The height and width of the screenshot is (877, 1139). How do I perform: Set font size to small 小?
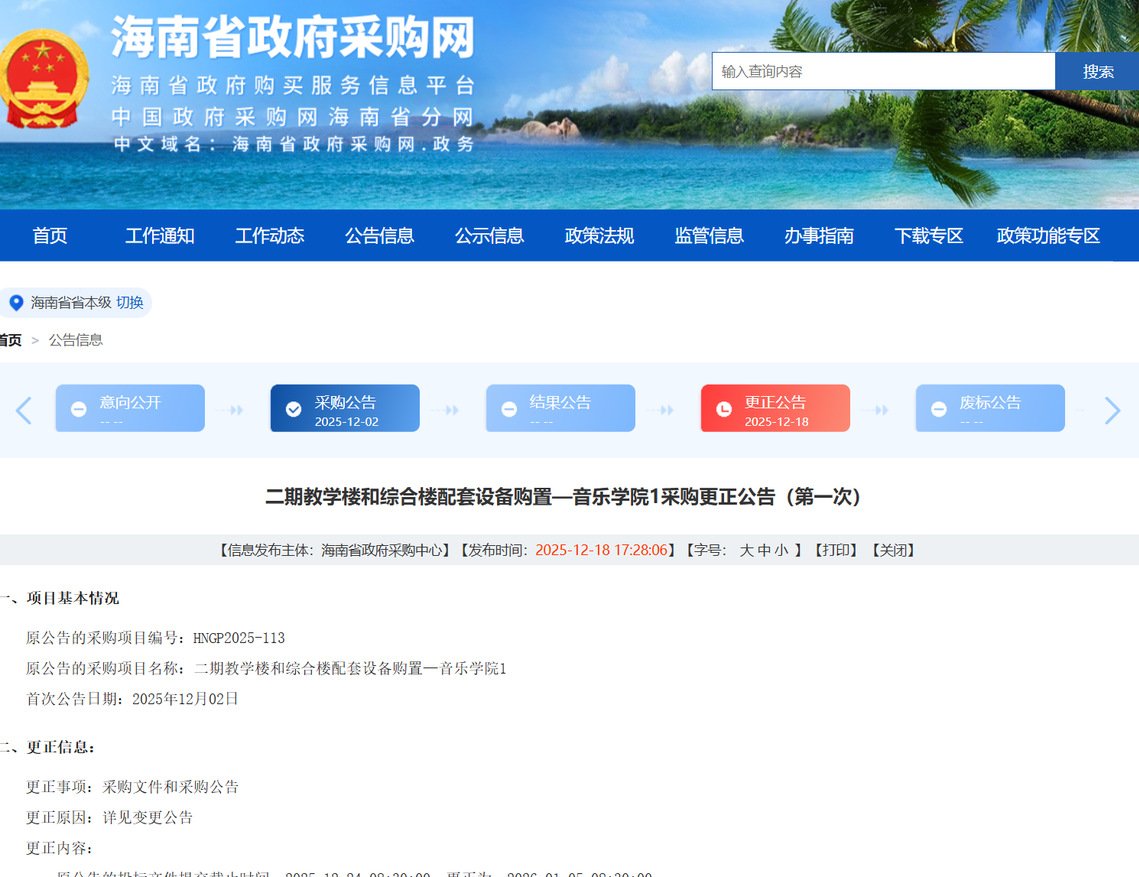coord(781,550)
